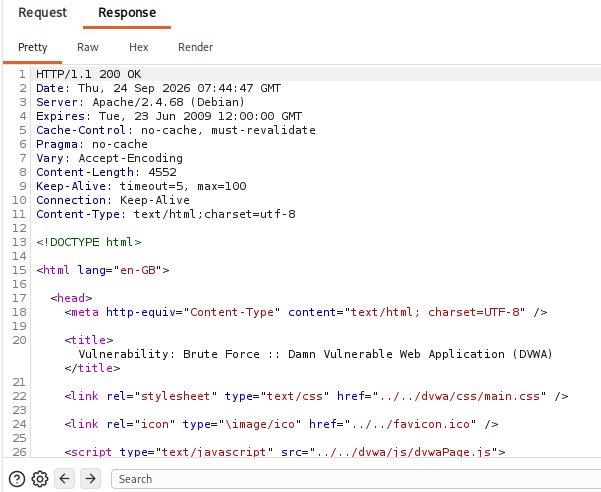
Task: Open the Render view tab
Action: [x=195, y=47]
